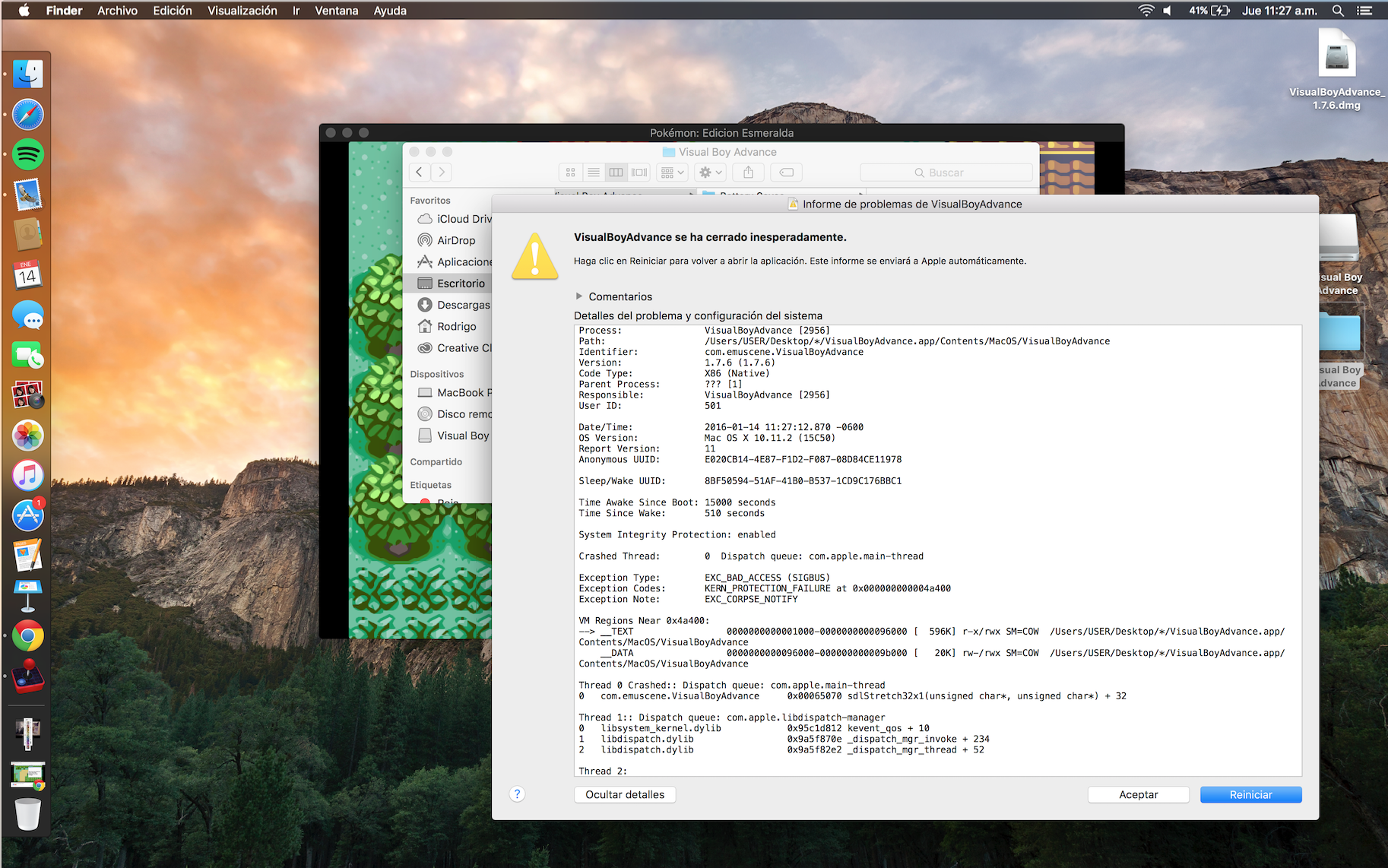The image size is (1388, 868).
Task: Open Keynote in the dock
Action: coord(27,596)
